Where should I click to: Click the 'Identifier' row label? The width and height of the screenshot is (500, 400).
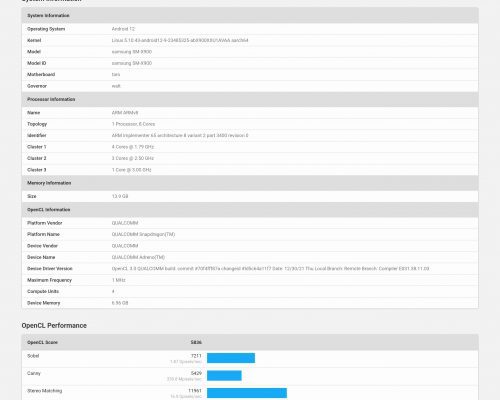(x=37, y=135)
